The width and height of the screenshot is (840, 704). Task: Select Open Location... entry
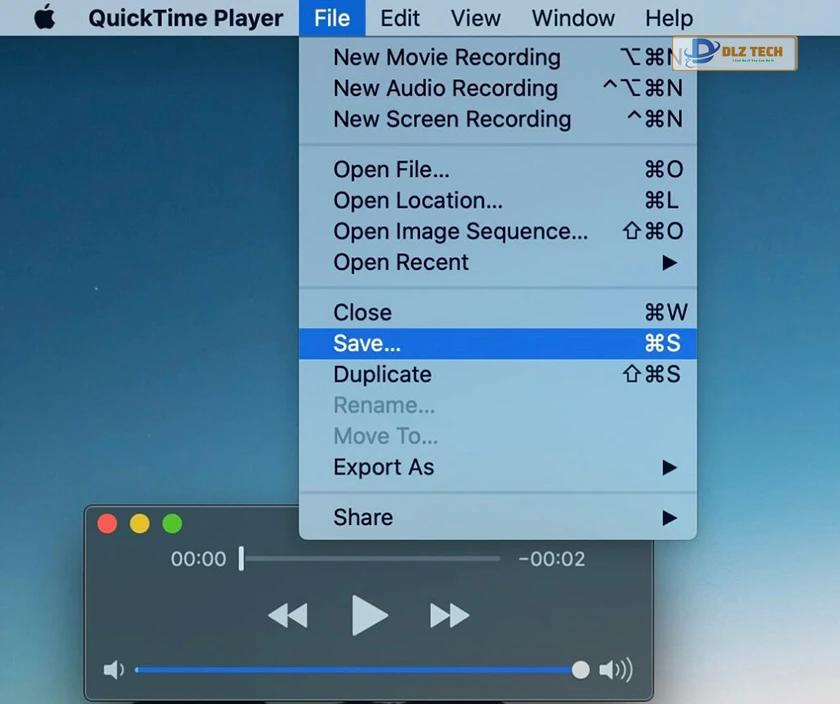click(x=498, y=200)
